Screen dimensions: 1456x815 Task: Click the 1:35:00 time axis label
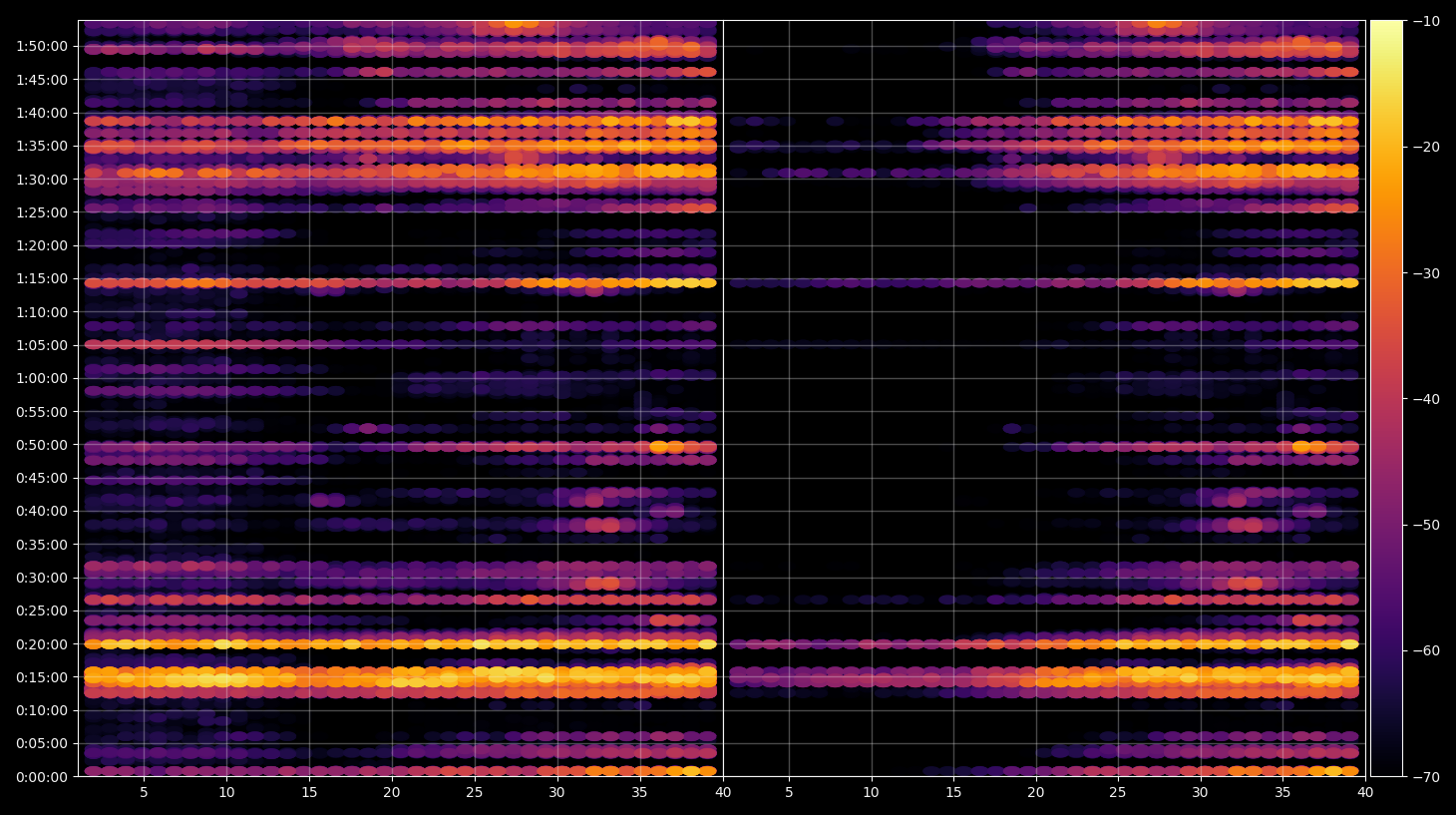[x=42, y=146]
